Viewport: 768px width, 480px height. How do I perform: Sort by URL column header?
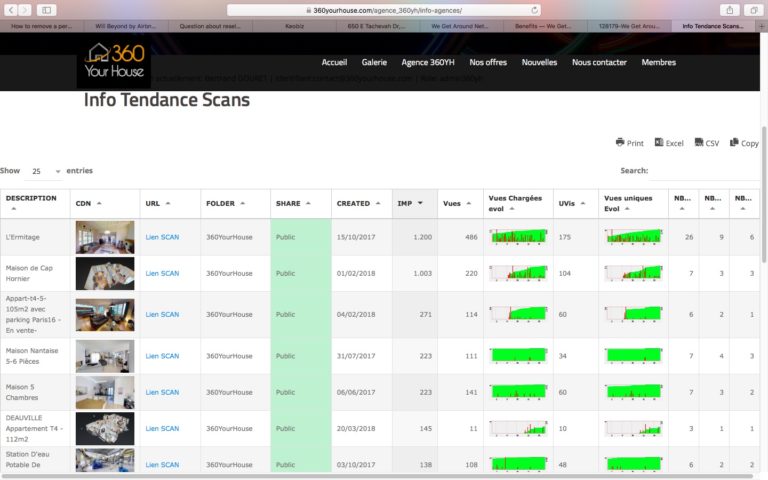point(169,203)
